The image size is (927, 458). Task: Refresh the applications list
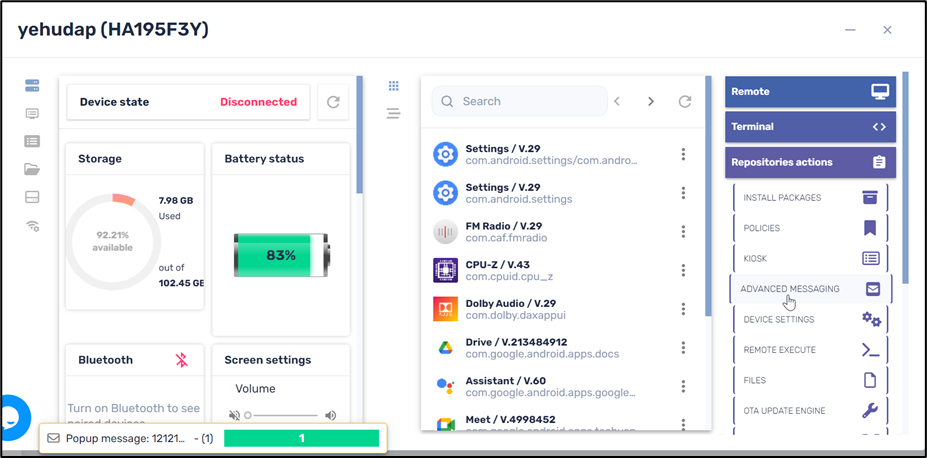(x=685, y=101)
